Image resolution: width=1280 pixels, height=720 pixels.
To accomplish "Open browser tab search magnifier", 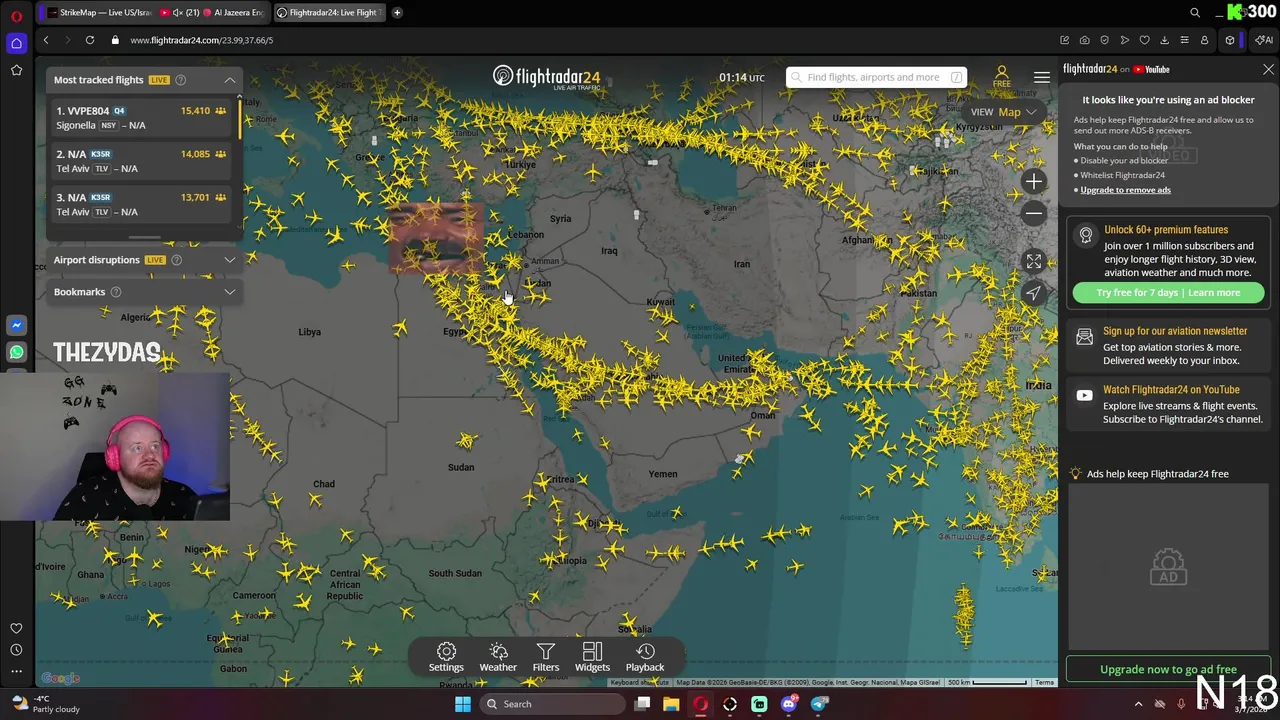I will click(x=1195, y=13).
